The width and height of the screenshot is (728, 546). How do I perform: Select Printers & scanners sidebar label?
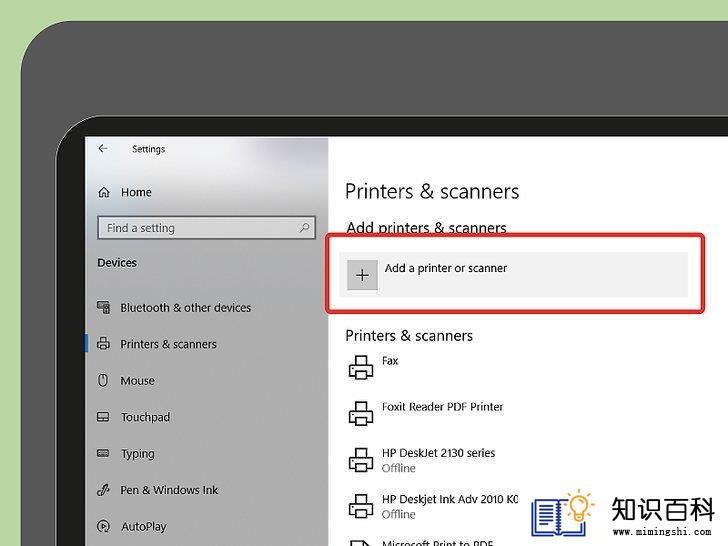169,344
